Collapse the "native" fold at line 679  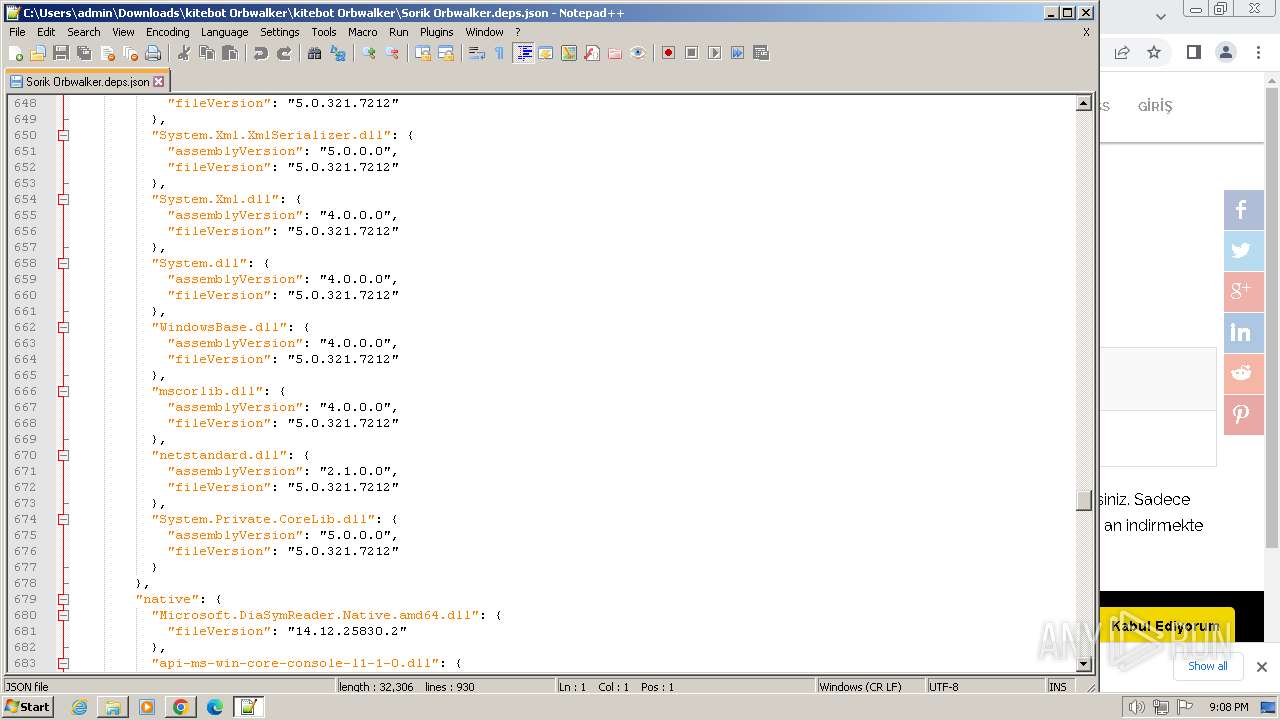coord(63,599)
